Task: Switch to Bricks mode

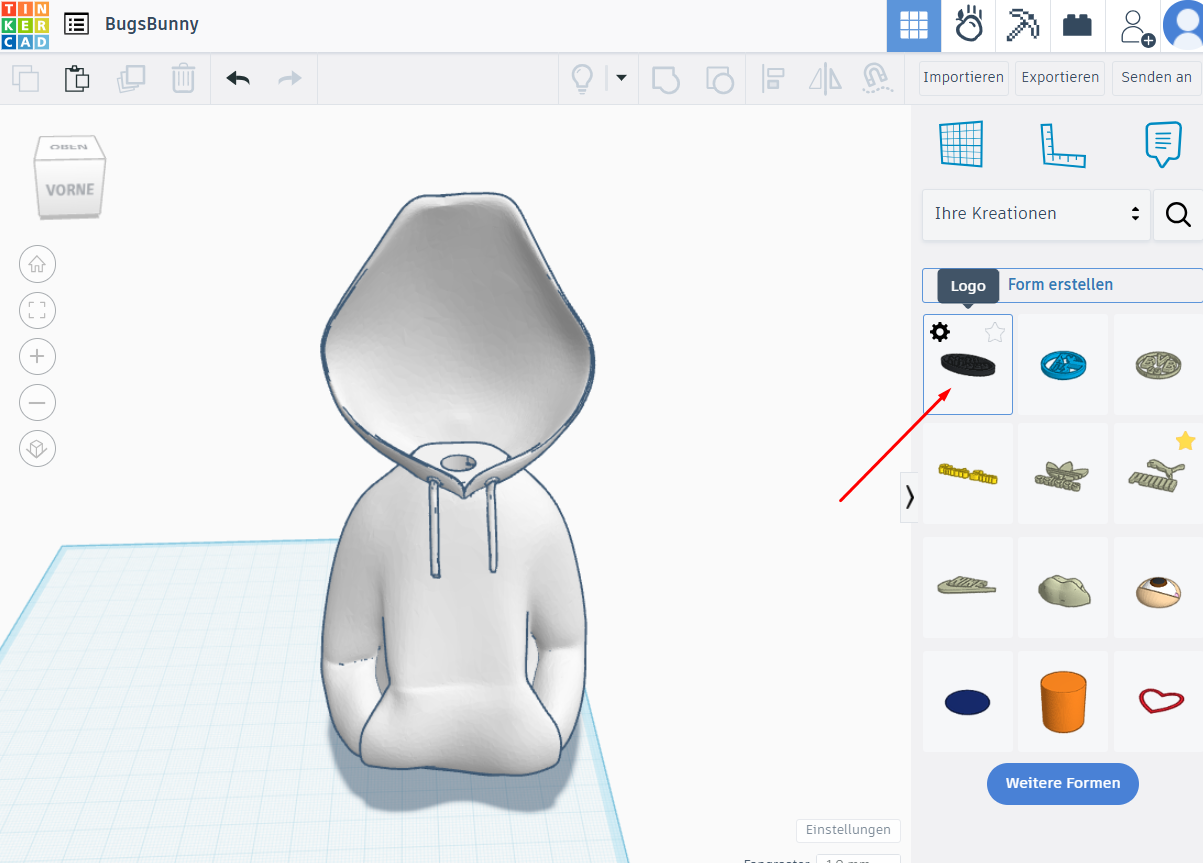Action: [x=1077, y=25]
